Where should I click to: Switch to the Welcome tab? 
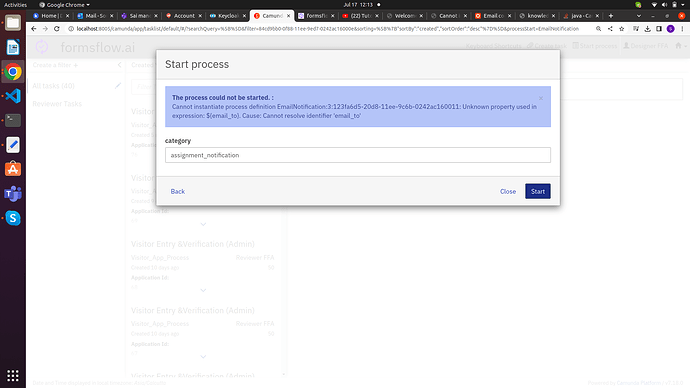point(404,15)
